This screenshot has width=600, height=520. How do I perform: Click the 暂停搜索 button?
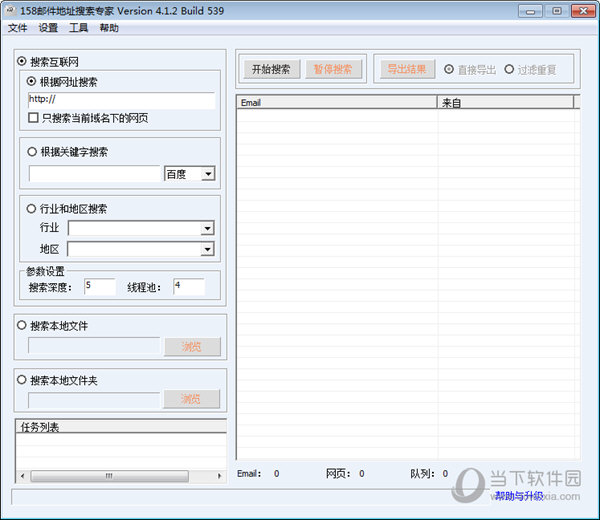(x=334, y=69)
